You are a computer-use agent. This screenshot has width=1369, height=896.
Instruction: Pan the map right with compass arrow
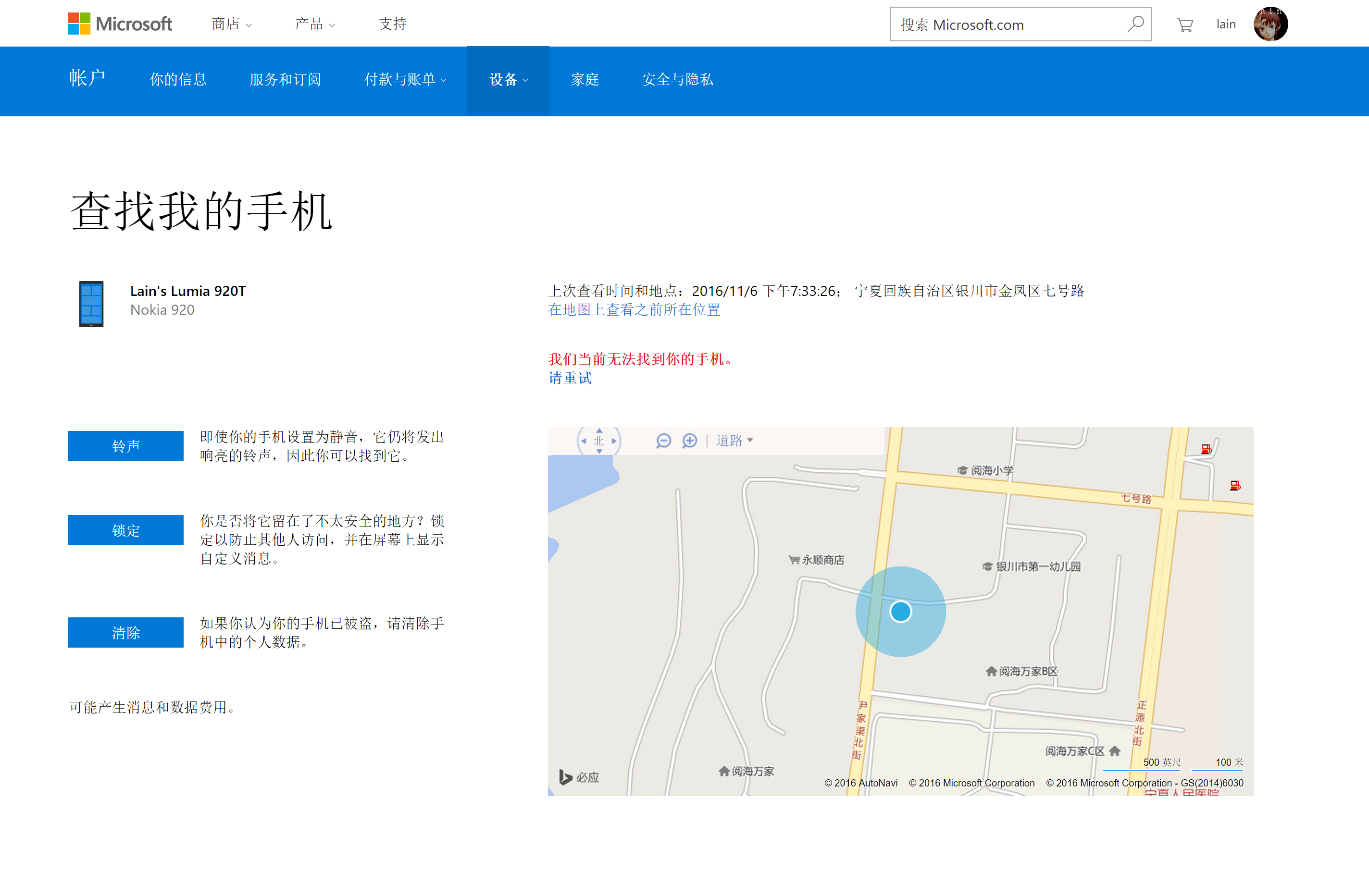614,441
